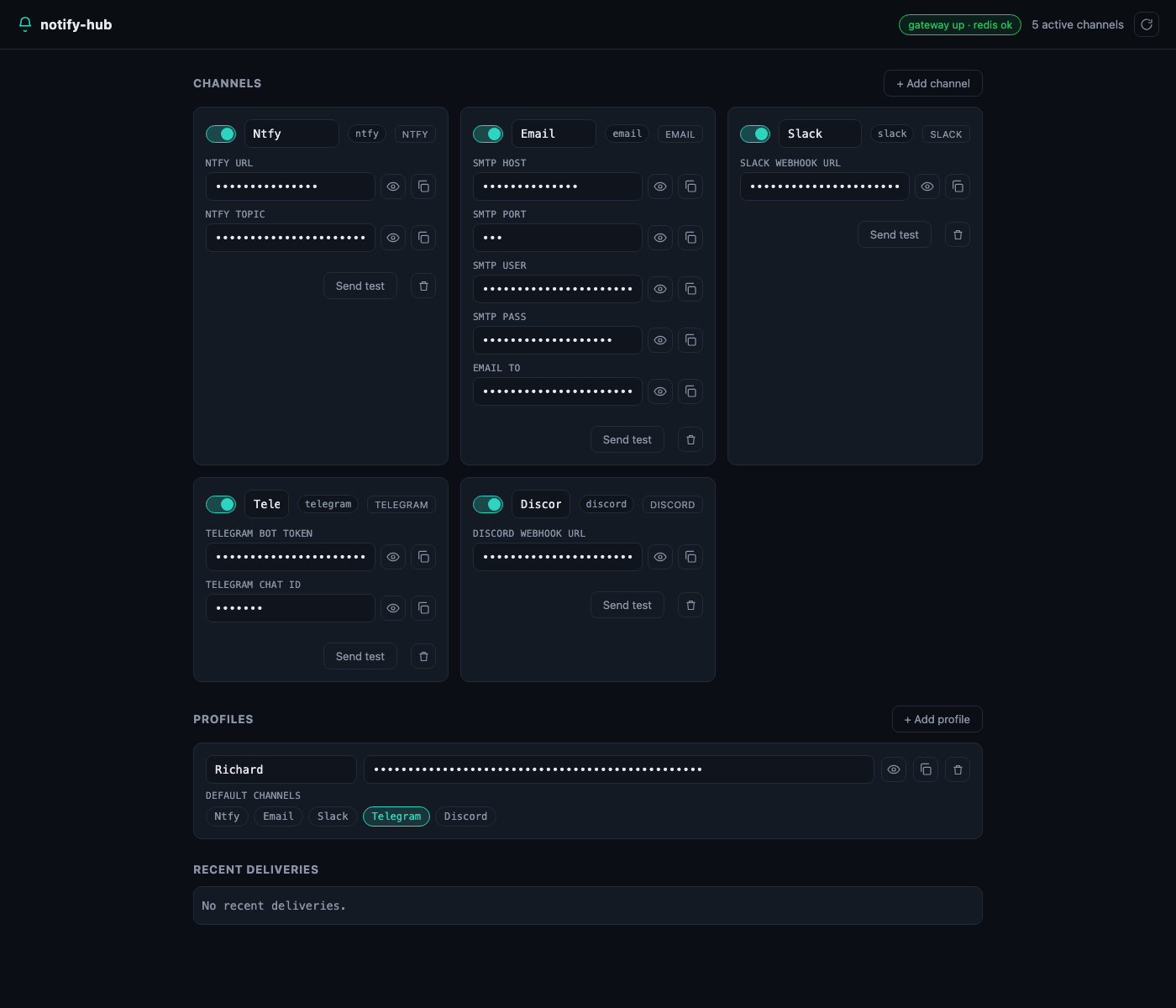Edit the Ntfy channel name field
This screenshot has width=1176, height=1008.
point(291,134)
